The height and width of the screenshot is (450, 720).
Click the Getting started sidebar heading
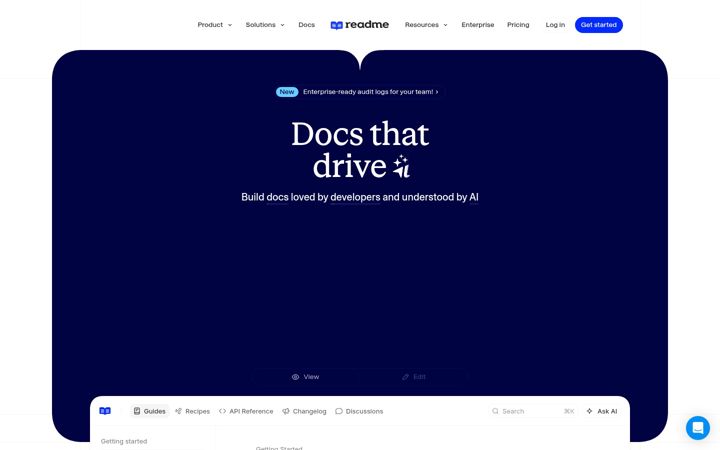[124, 441]
